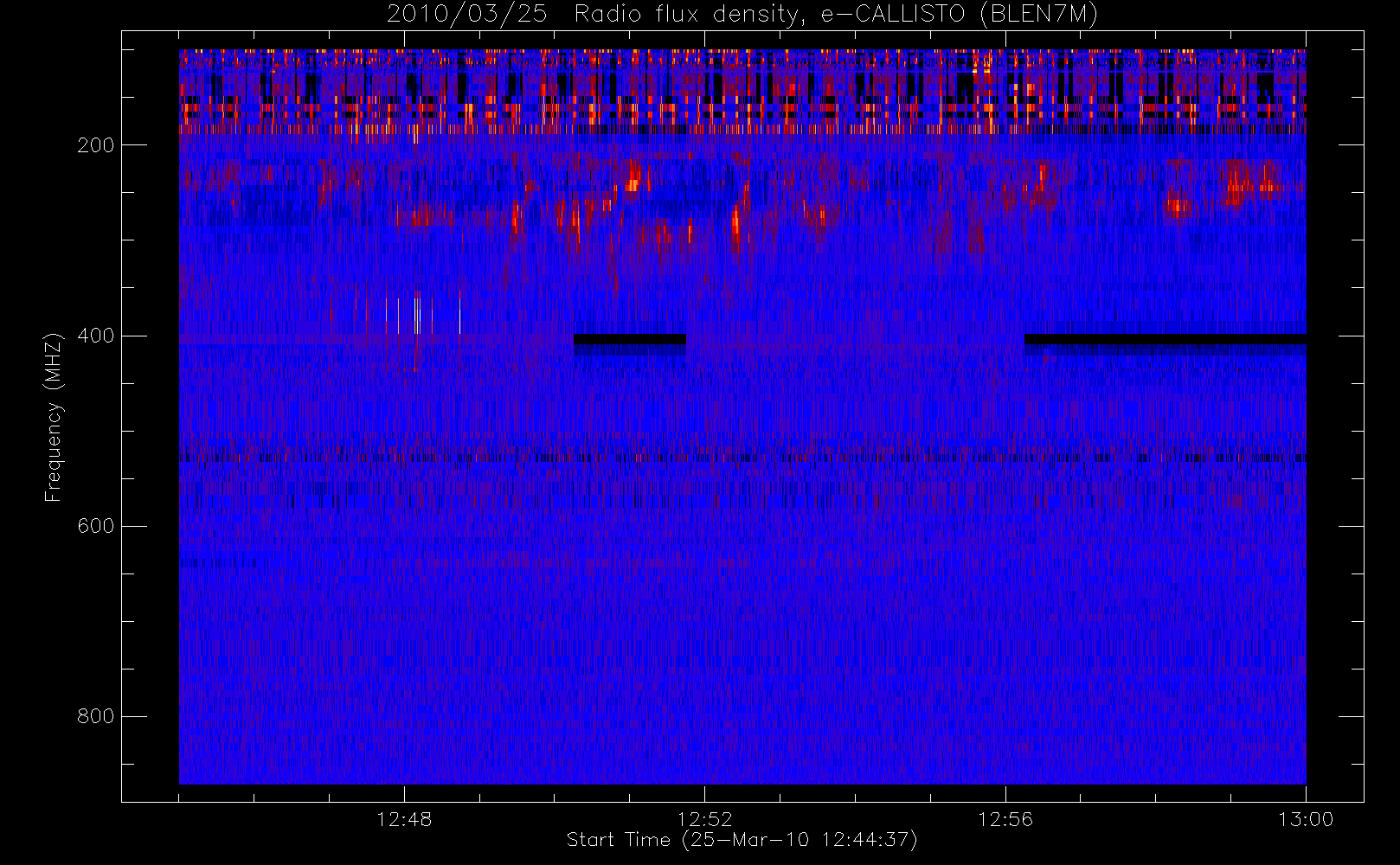This screenshot has height=865, width=1400.
Task: Click the 400 frequency tick label
Action: point(95,336)
